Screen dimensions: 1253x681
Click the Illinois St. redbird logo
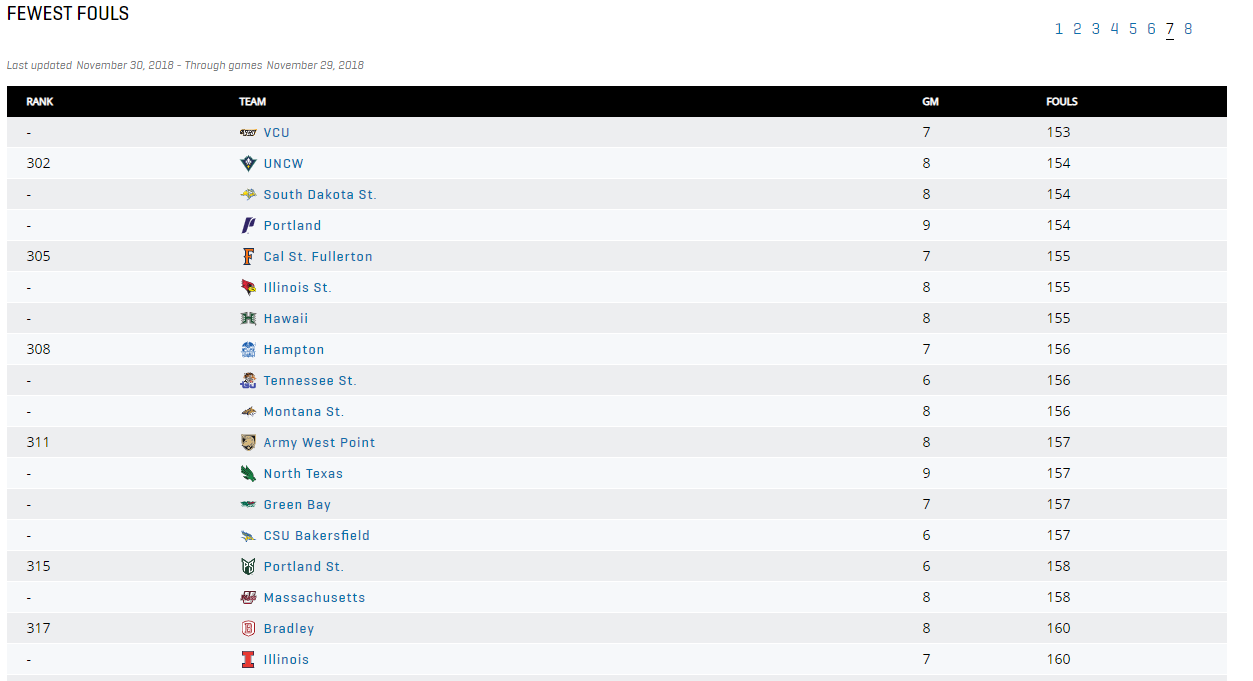[248, 287]
